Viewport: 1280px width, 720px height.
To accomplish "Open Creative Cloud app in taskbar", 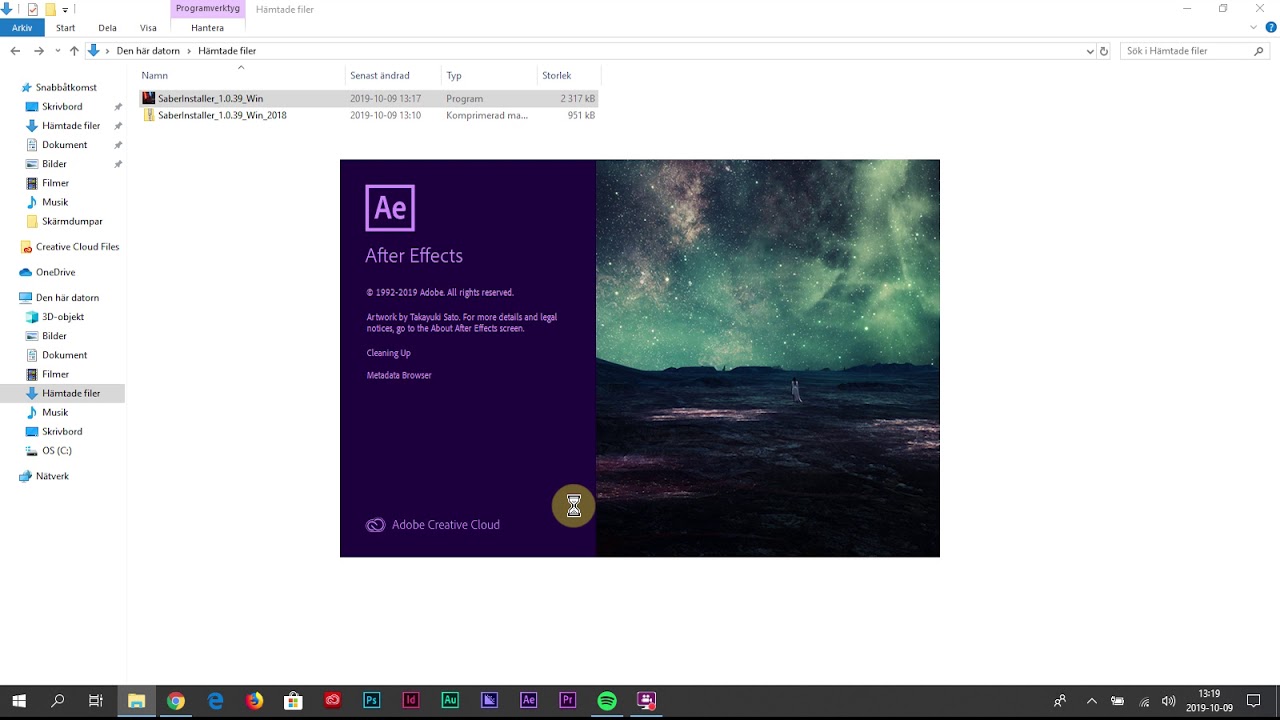I will coord(332,701).
